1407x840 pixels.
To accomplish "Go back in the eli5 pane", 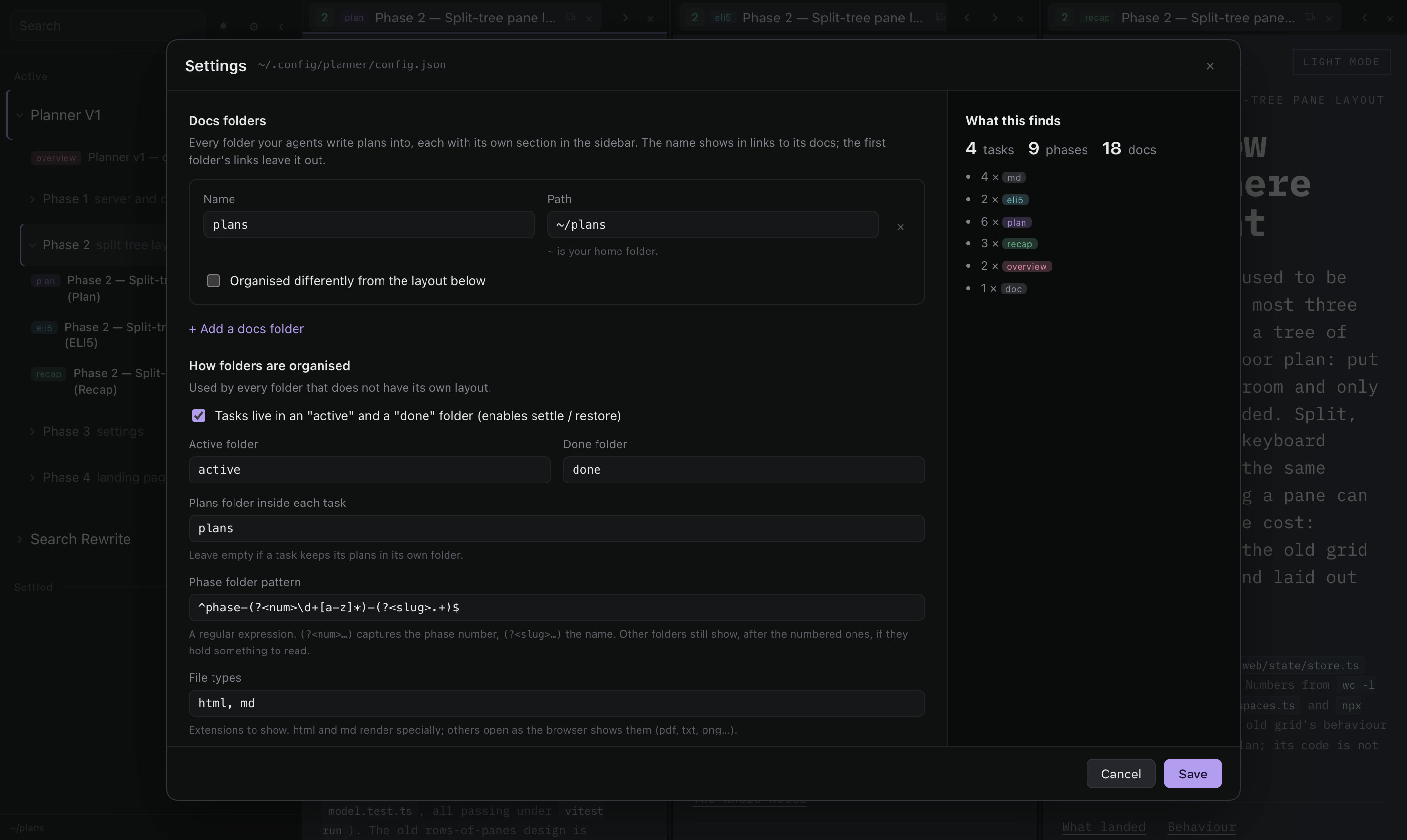I will pos(967,18).
